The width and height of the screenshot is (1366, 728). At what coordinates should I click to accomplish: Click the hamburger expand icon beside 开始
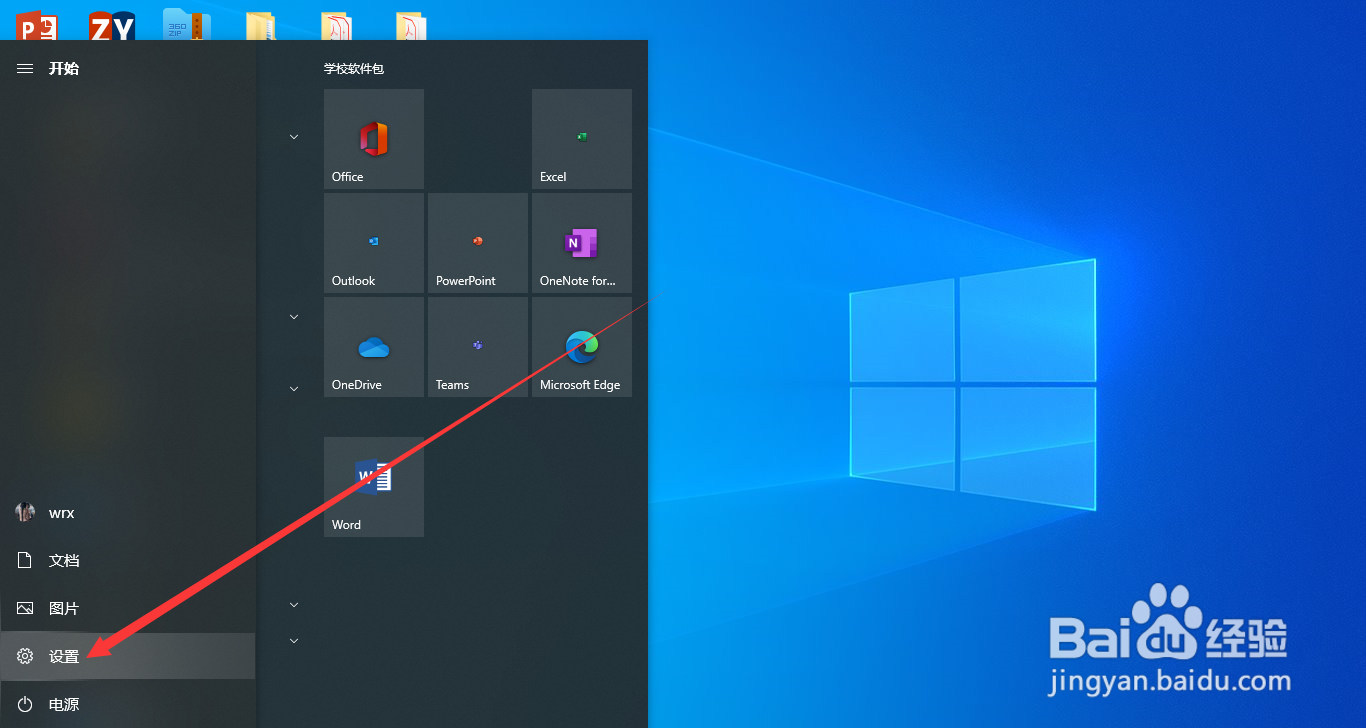coord(25,68)
